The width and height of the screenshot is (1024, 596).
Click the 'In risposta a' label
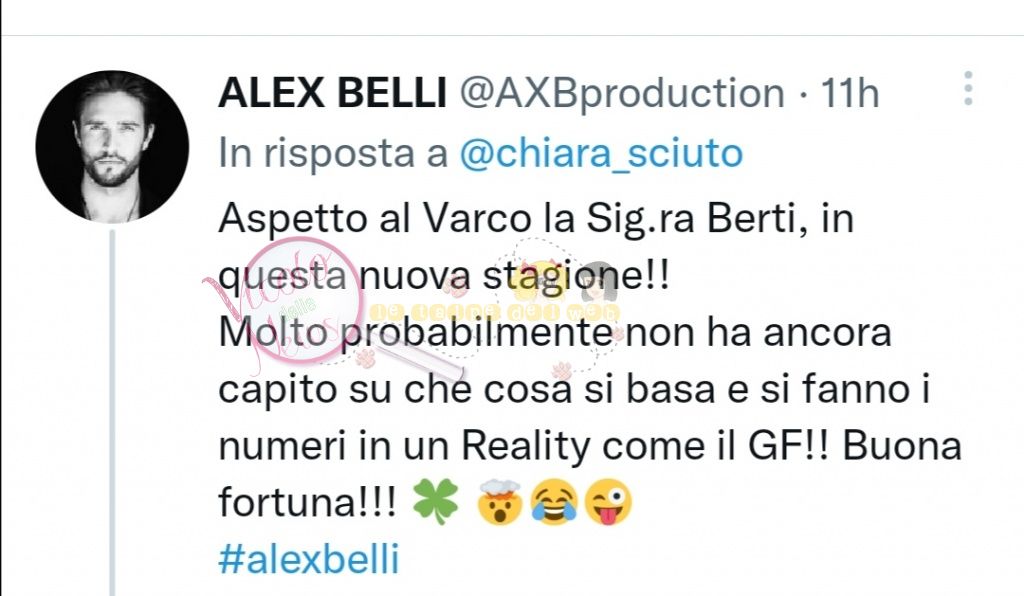[333, 153]
